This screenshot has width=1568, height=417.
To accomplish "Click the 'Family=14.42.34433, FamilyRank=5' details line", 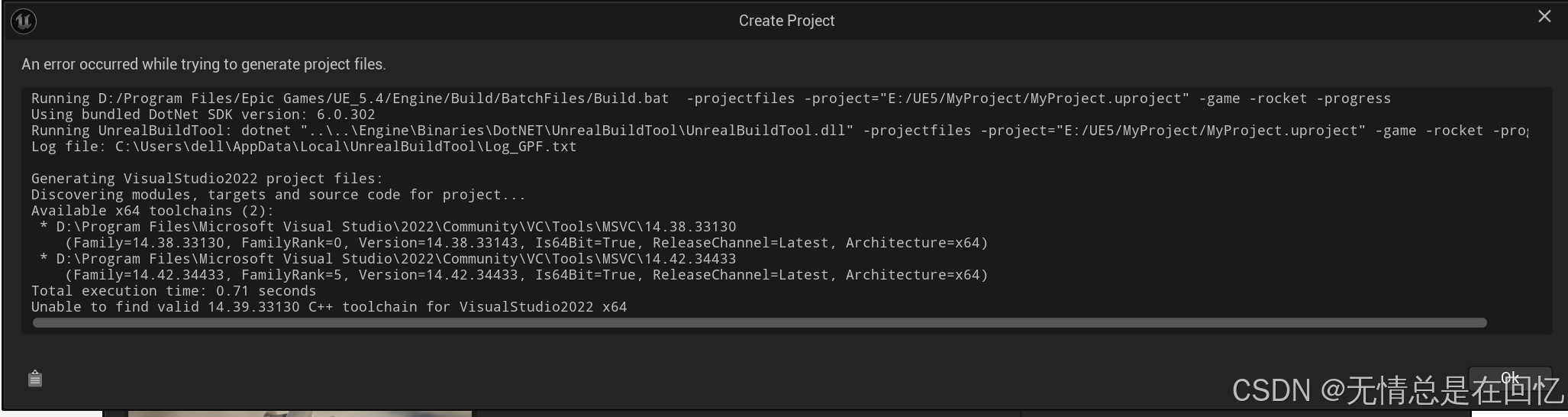I will coord(526,275).
